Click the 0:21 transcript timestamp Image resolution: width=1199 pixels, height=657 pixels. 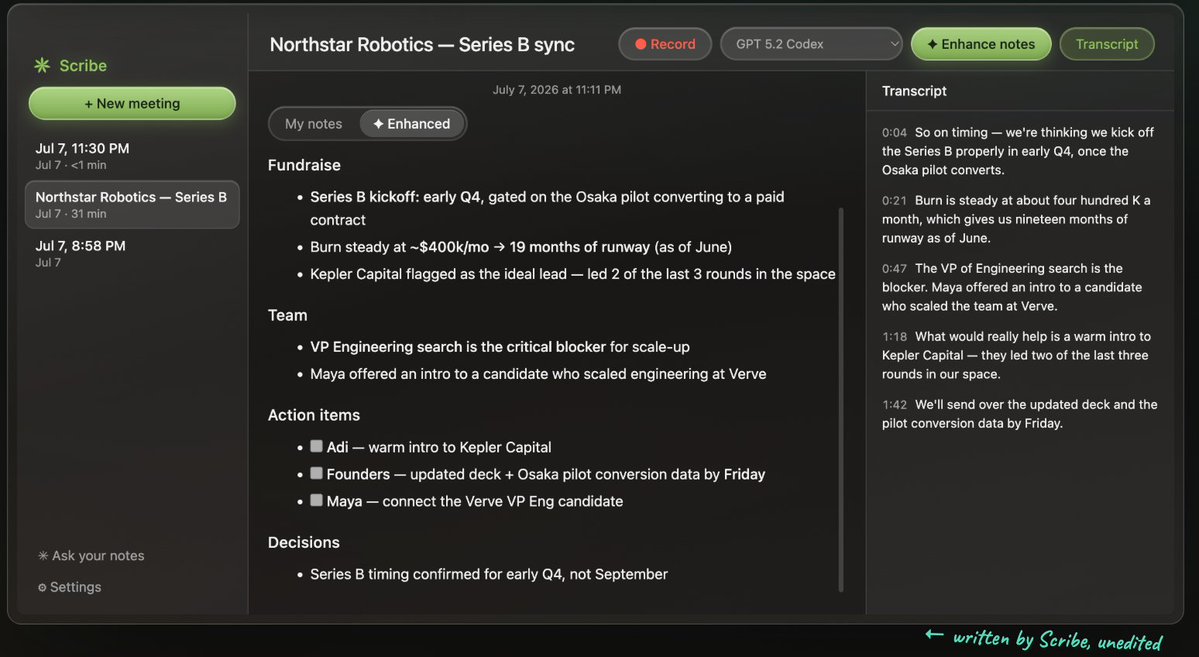[x=894, y=200]
